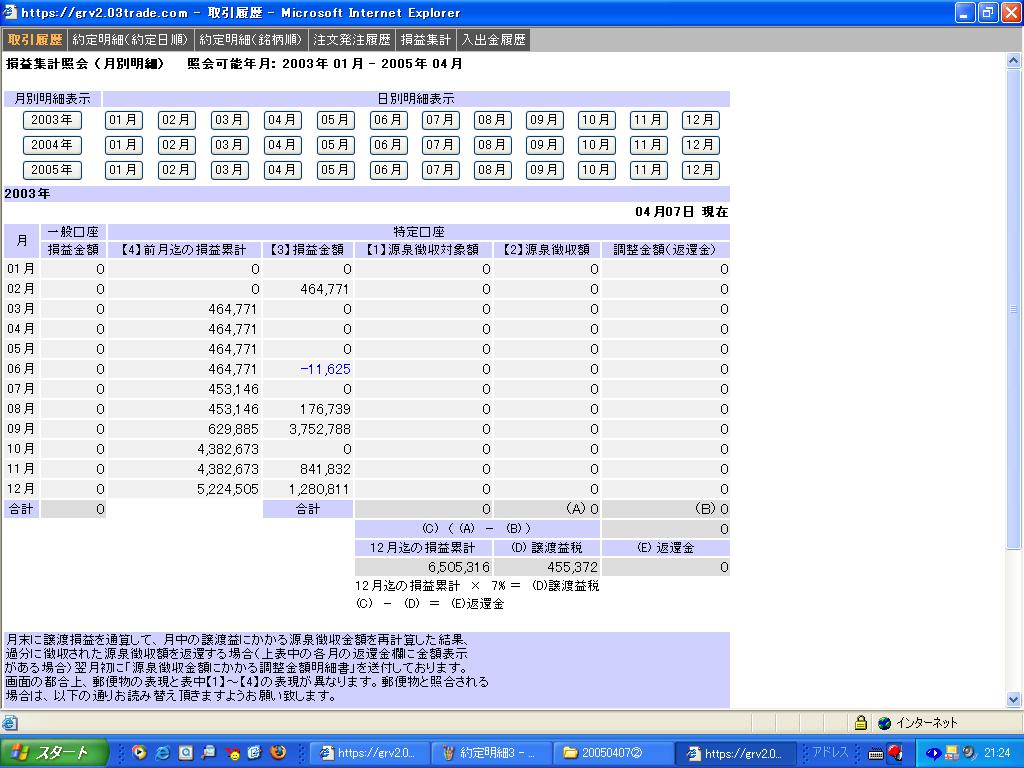Screen dimensions: 1024x768
Task: Open the 入出金履歴 tab
Action: point(493,40)
